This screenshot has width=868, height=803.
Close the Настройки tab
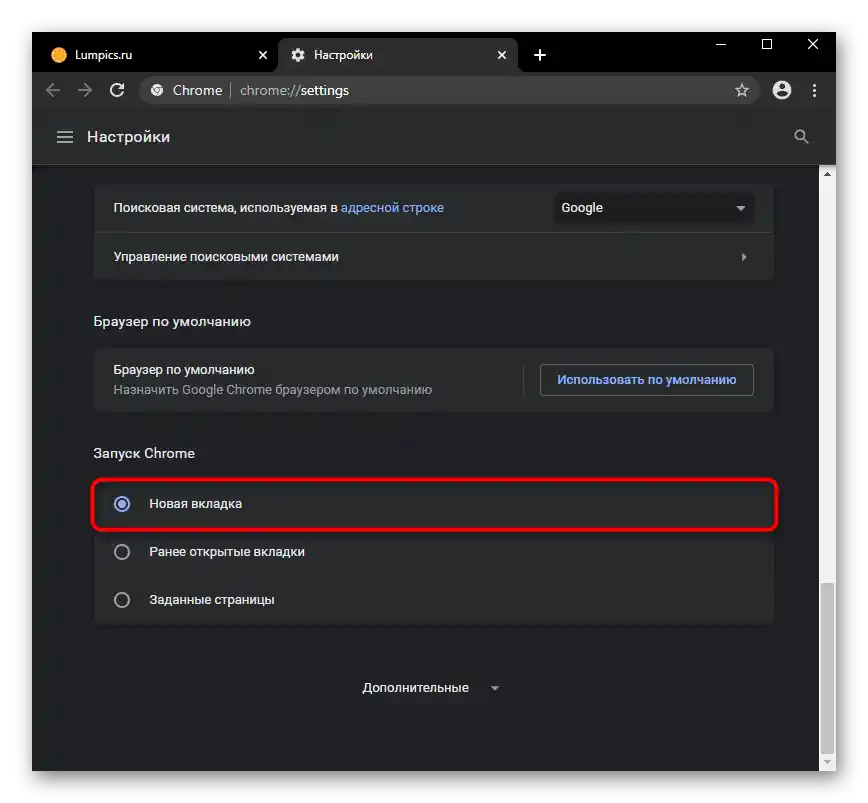(x=502, y=55)
